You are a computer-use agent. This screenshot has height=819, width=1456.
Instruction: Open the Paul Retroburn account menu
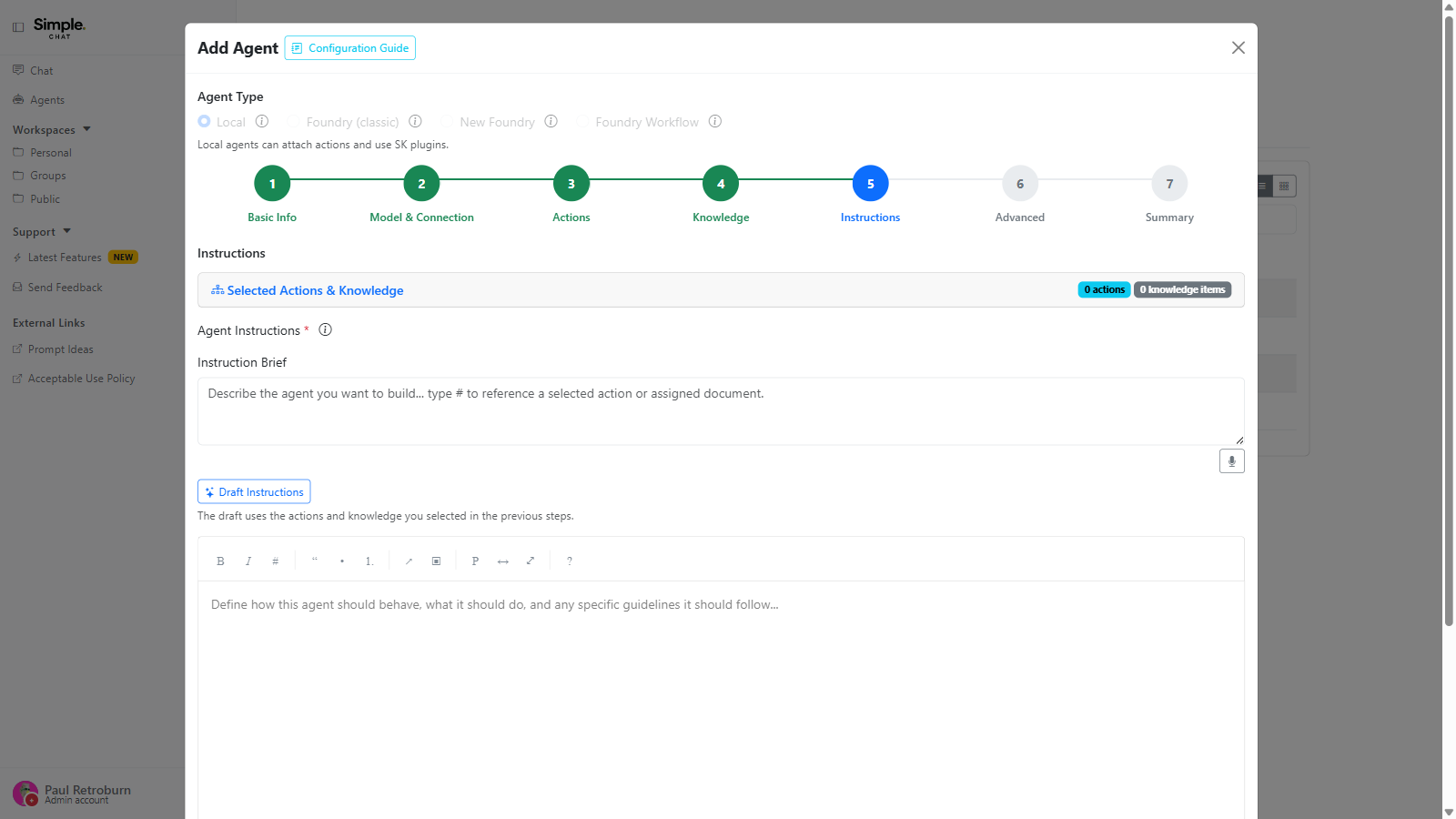pyautogui.click(x=73, y=794)
